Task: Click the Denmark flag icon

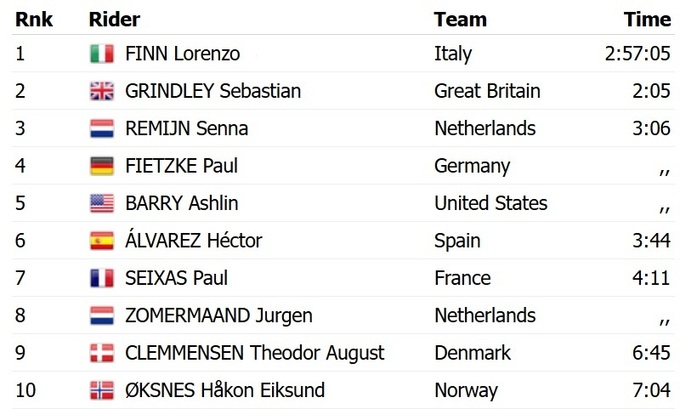Action: tap(102, 353)
